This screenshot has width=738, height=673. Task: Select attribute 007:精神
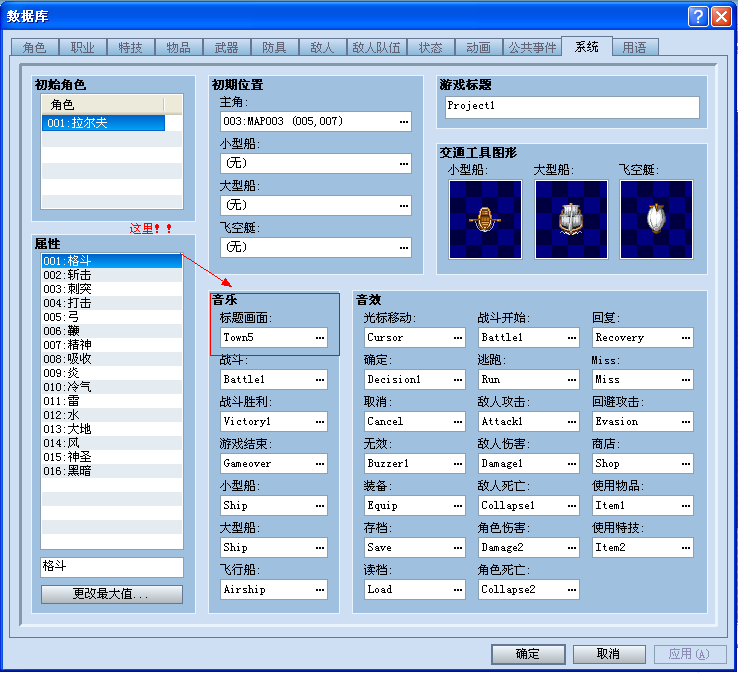(x=112, y=345)
